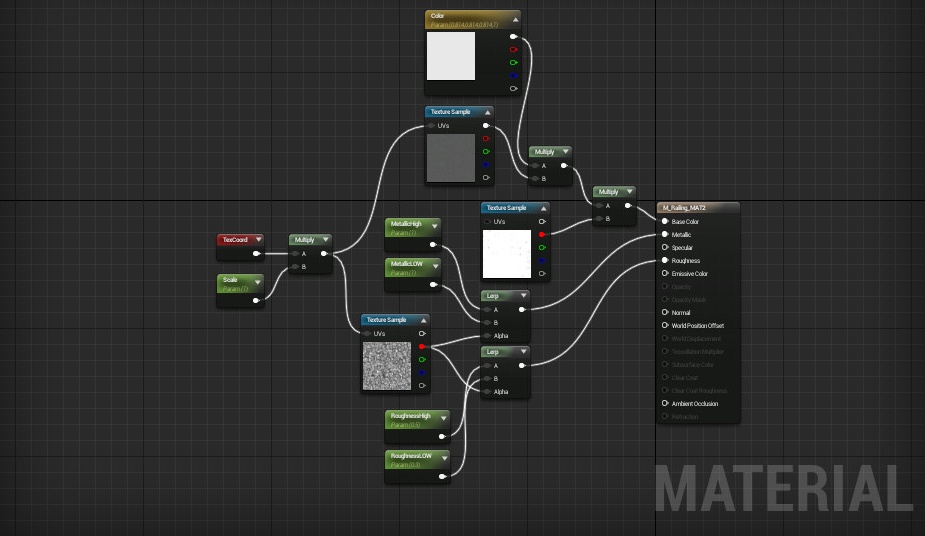Click output pin of Multiply fed by Color
The height and width of the screenshot is (536, 925).
[x=564, y=166]
